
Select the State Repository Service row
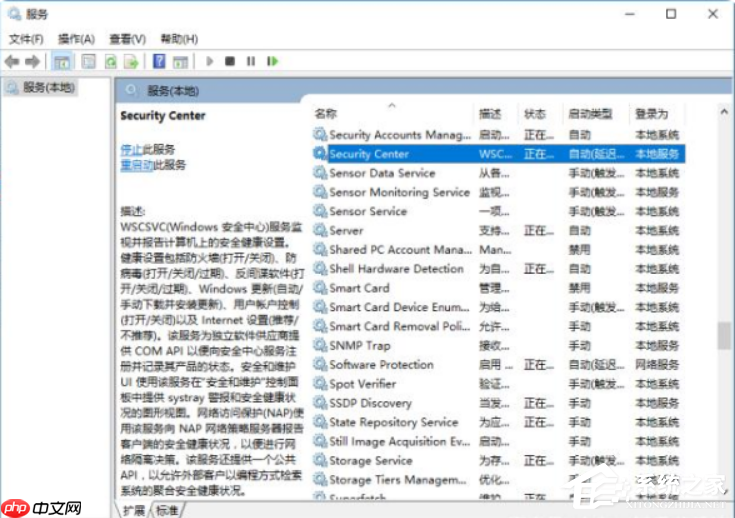[499, 422]
